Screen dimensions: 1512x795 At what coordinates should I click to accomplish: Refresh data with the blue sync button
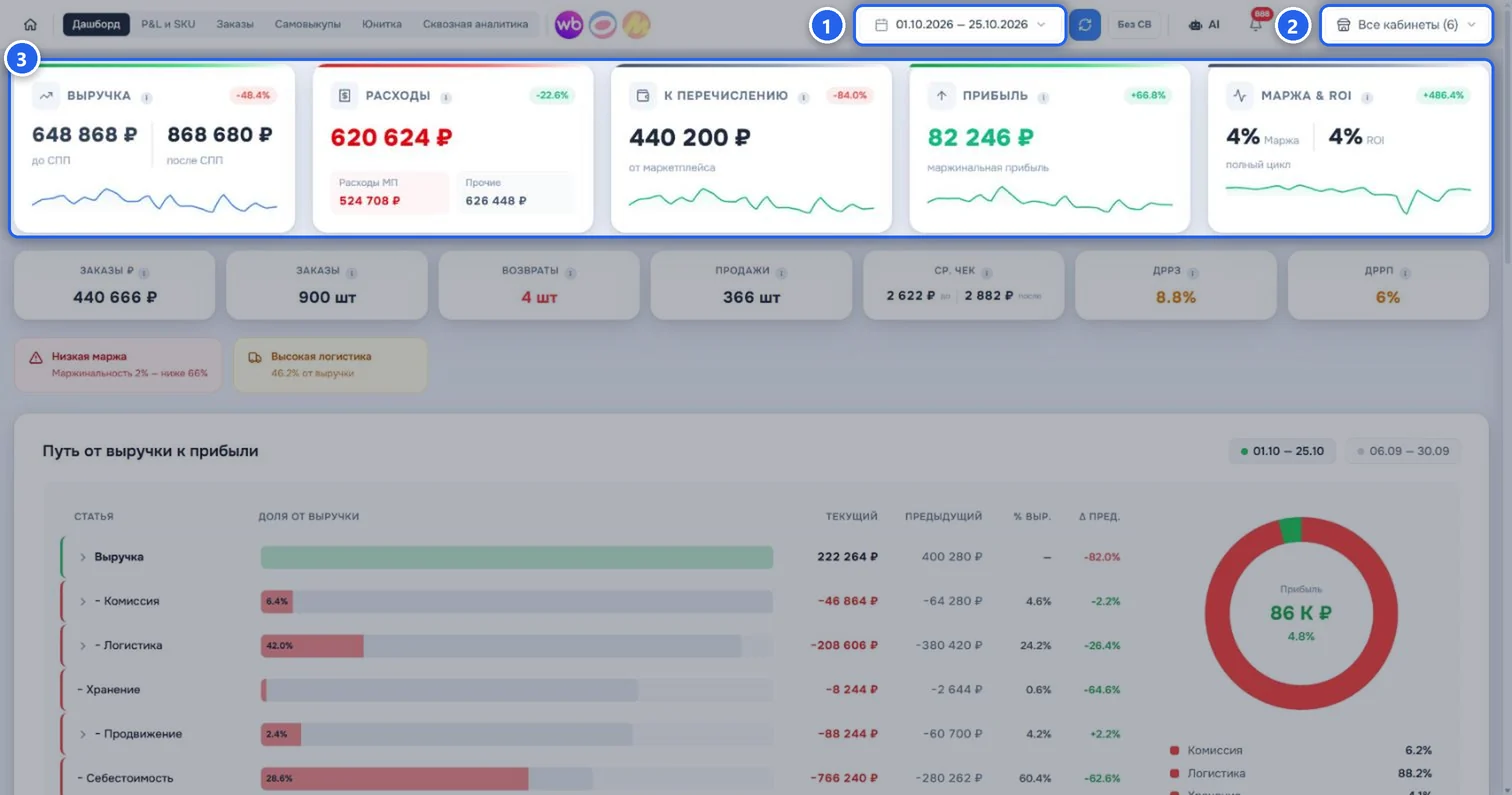[1084, 24]
